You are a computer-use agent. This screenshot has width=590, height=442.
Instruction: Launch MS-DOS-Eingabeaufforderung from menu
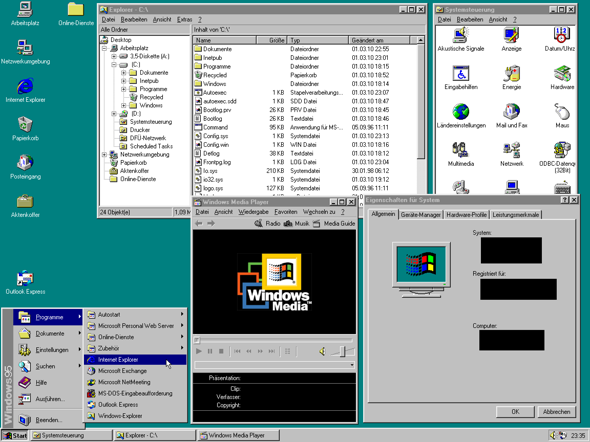[135, 393]
